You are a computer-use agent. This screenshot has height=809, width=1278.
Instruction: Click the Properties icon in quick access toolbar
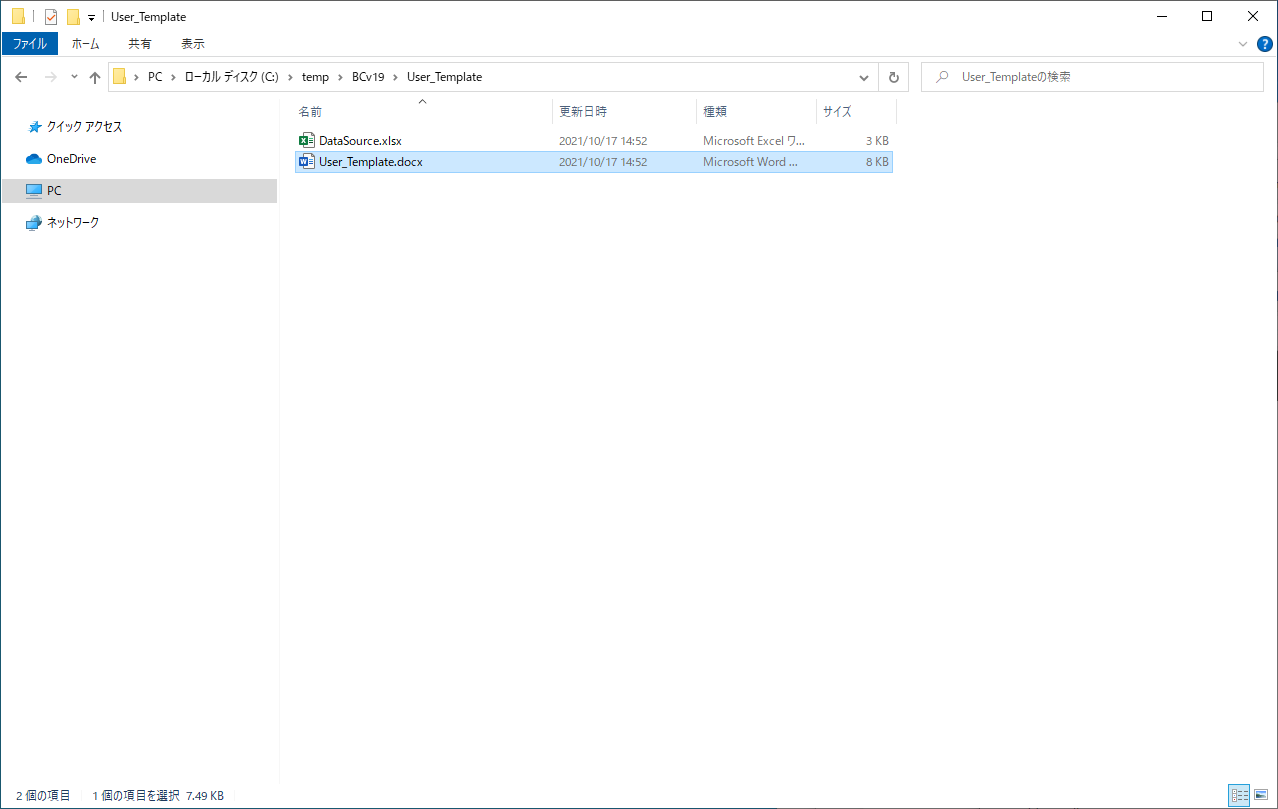pyautogui.click(x=50, y=16)
